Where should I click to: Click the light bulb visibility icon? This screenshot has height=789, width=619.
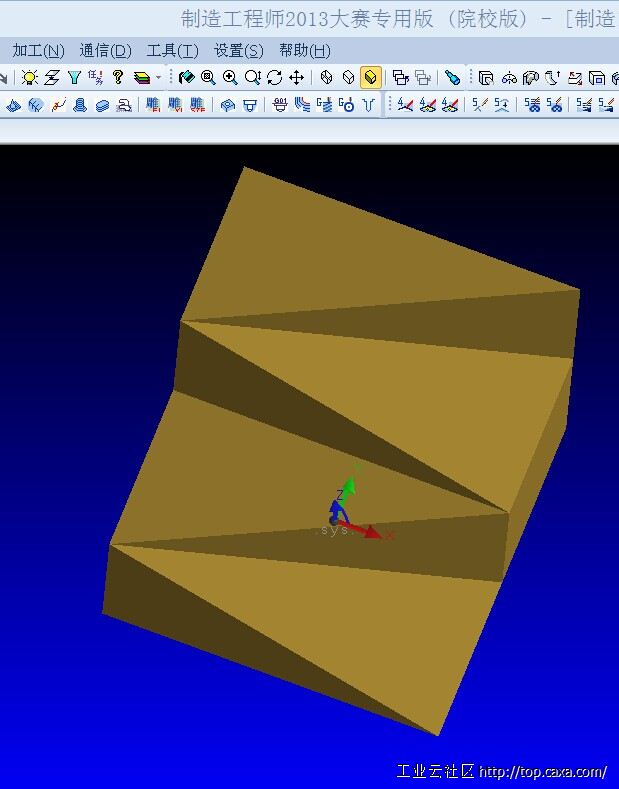[x=30, y=78]
